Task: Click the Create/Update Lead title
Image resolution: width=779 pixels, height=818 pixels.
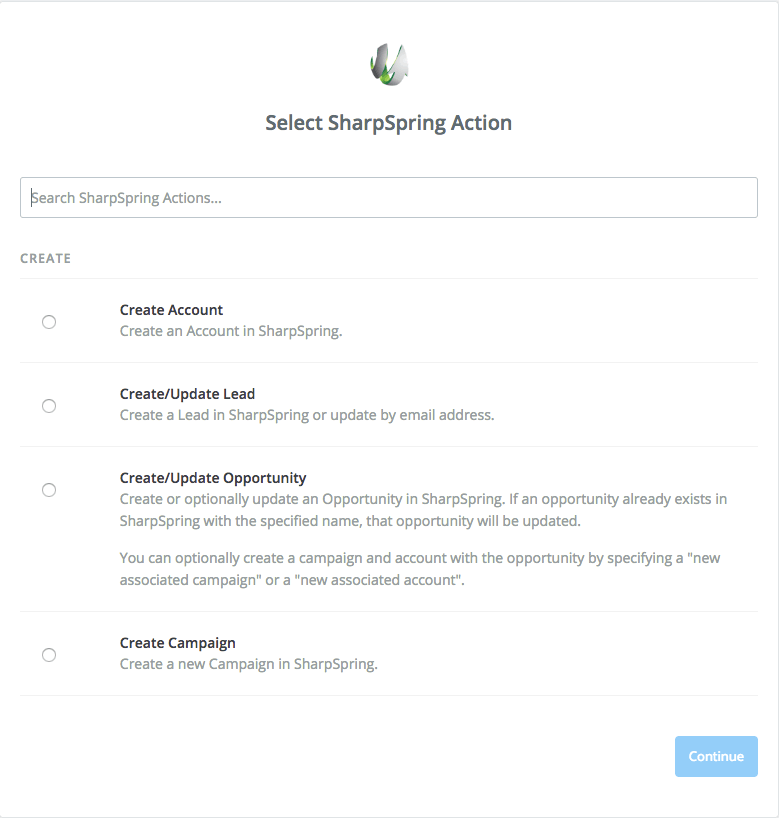Action: pyautogui.click(x=187, y=394)
